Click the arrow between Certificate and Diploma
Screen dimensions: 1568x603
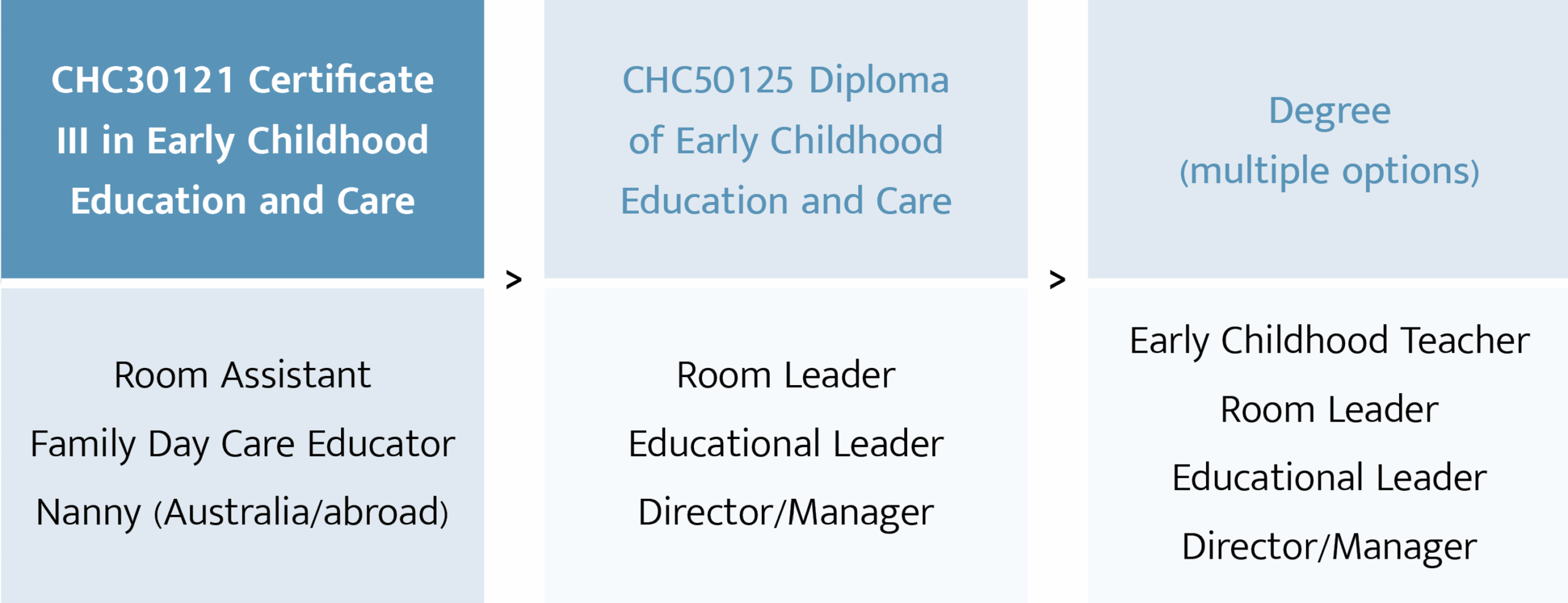pyautogui.click(x=513, y=280)
